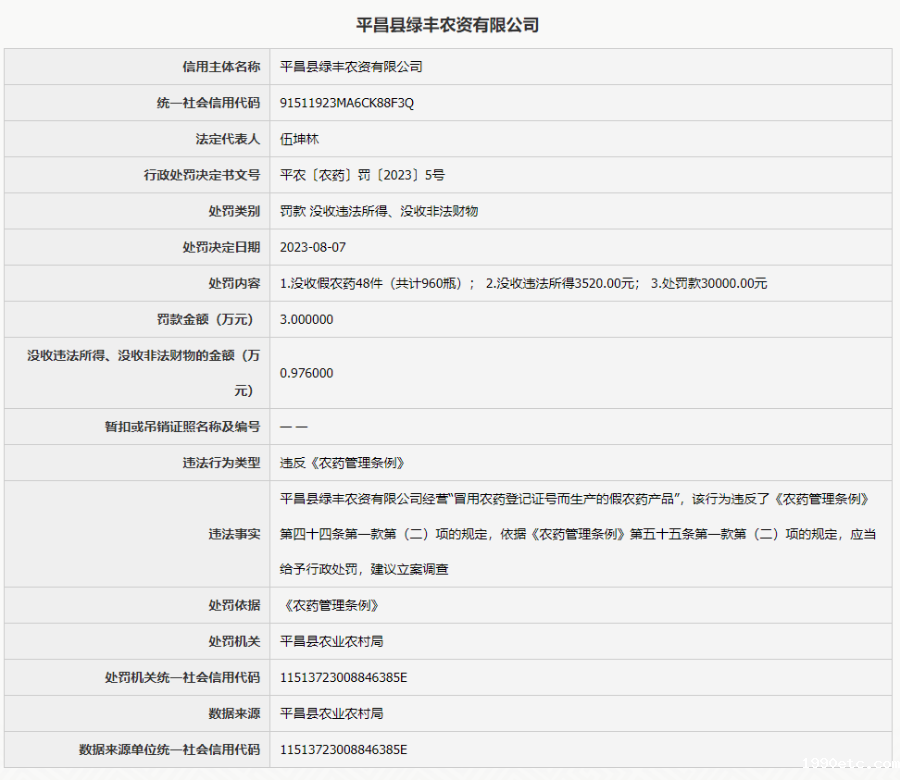Click the fine amount value 3.000000
Viewport: 900px width, 780px height.
(307, 320)
